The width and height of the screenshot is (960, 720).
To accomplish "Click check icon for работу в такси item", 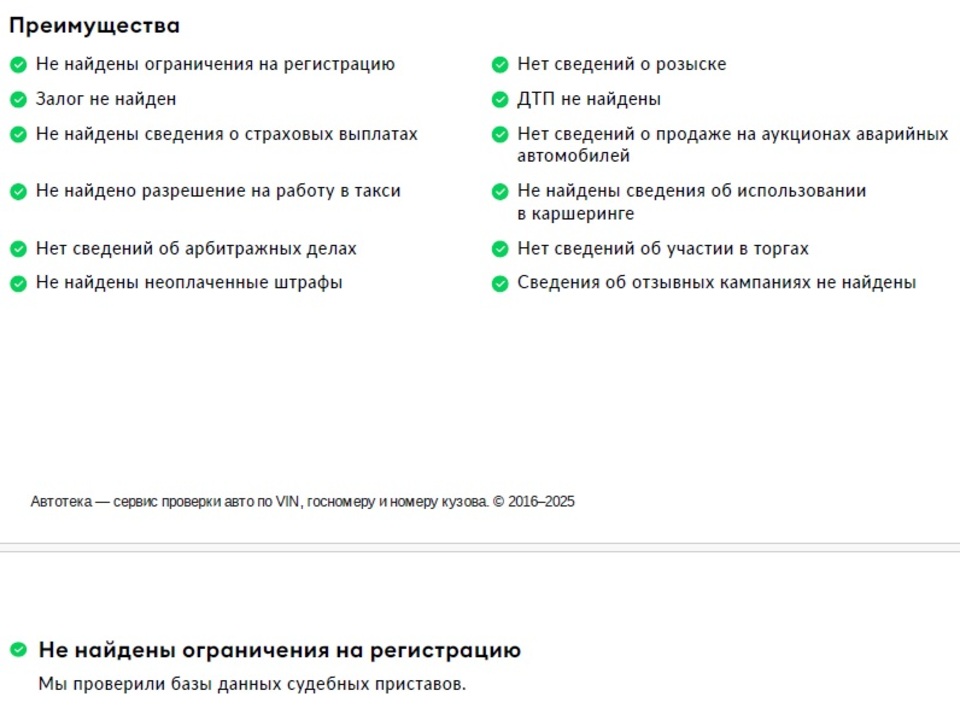I will point(18,192).
